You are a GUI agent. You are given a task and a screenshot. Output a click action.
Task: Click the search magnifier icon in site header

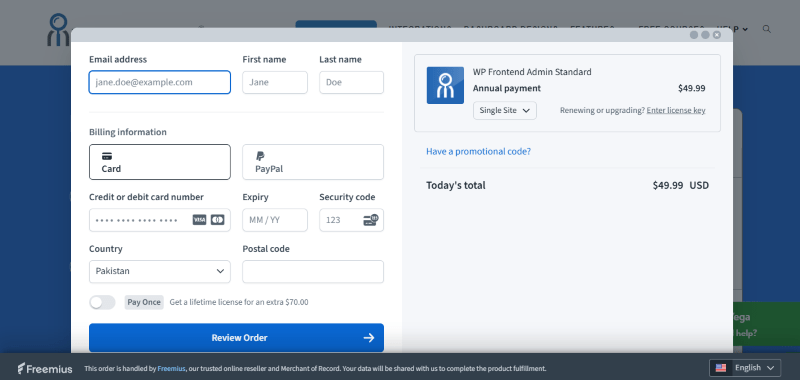coord(766,29)
